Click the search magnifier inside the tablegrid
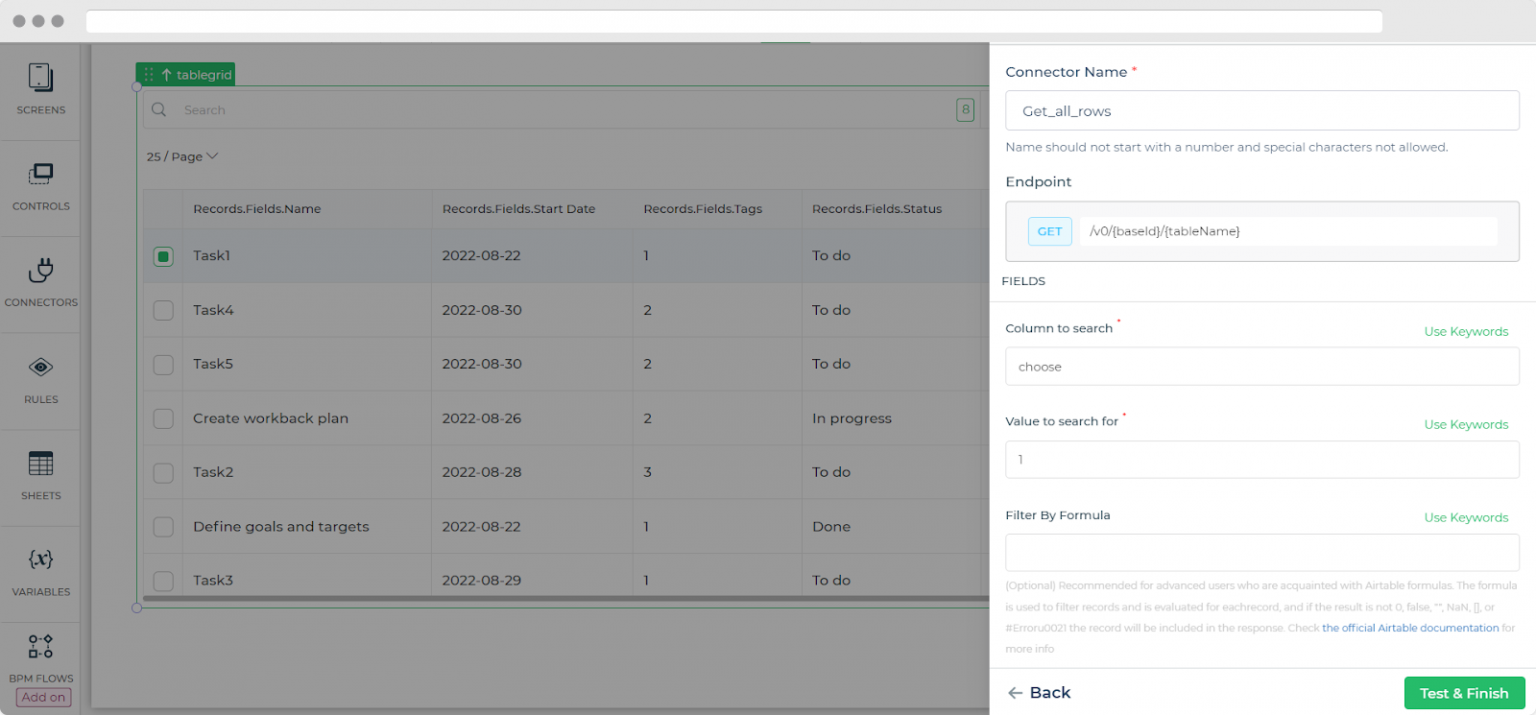Image resolution: width=1536 pixels, height=715 pixels. pos(159,110)
